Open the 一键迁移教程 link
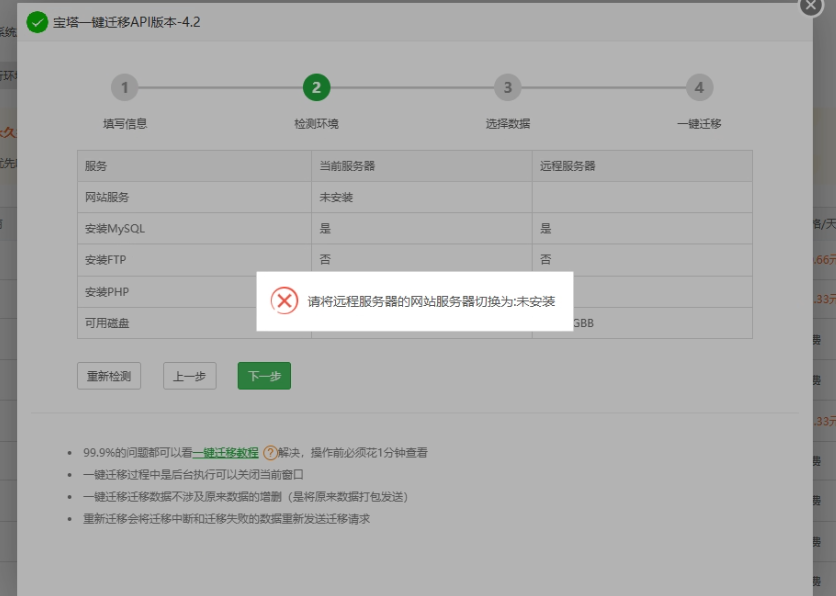Image resolution: width=836 pixels, height=596 pixels. tap(226, 453)
